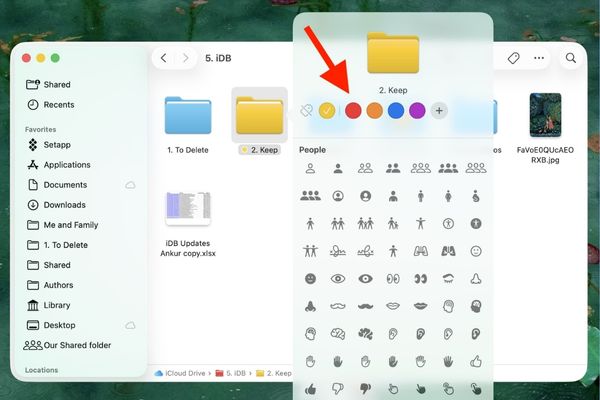This screenshot has height=400, width=600.
Task: Open more colors with the plus button
Action: [x=439, y=111]
